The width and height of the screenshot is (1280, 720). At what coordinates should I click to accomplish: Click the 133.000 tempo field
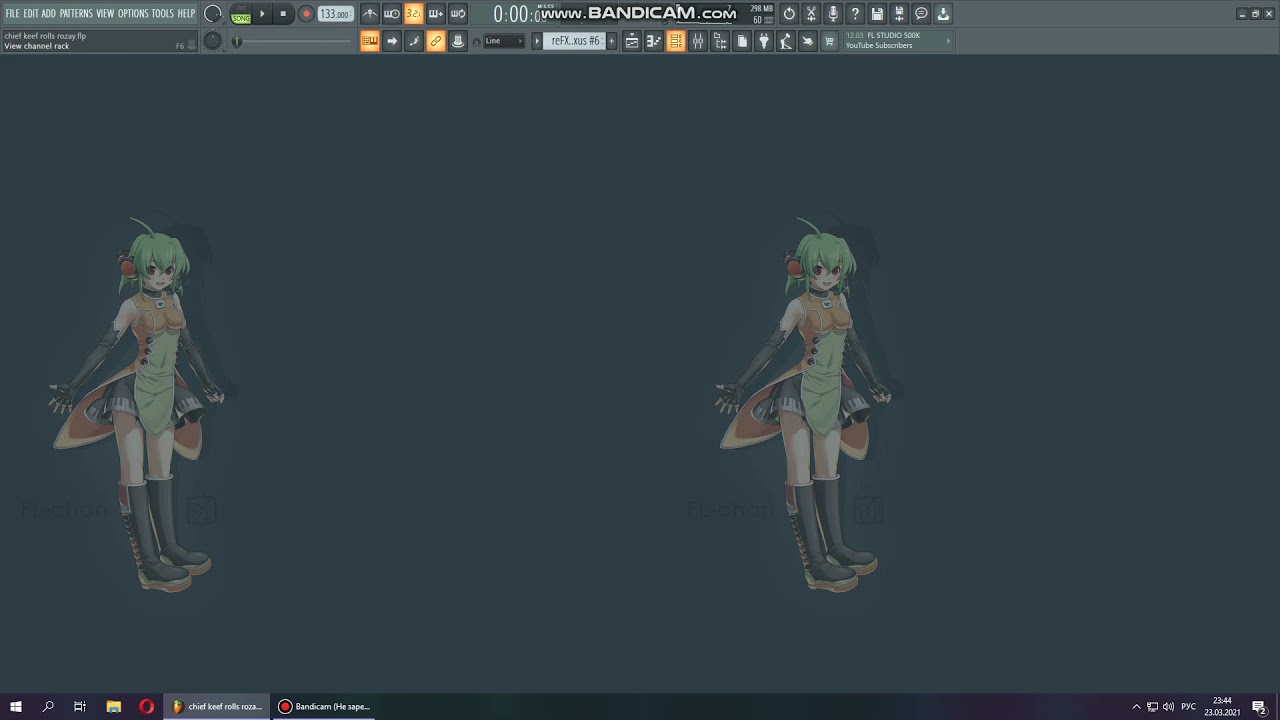tap(335, 14)
